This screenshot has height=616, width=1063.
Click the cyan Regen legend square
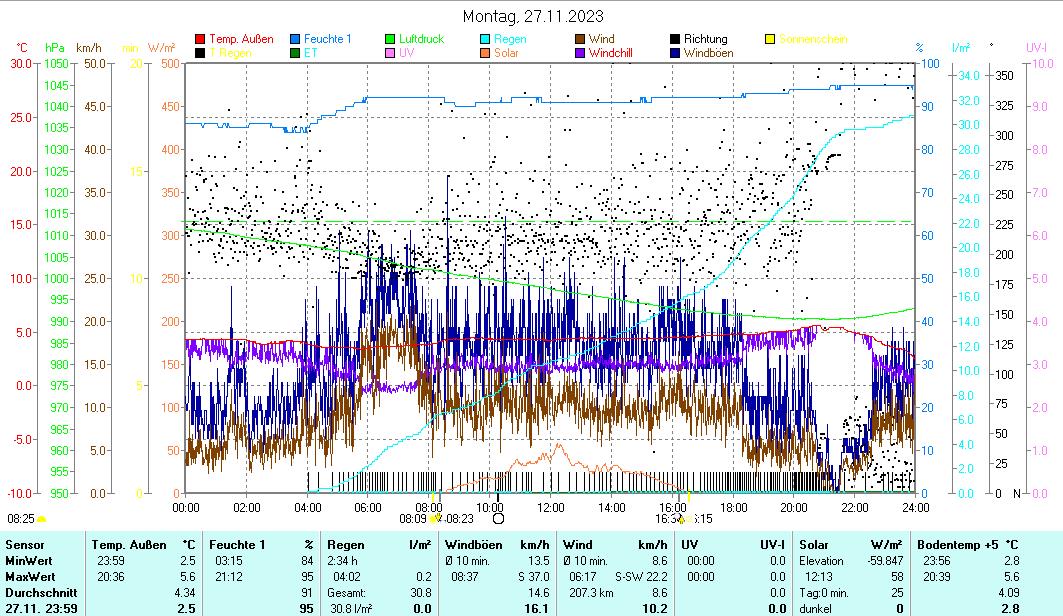tap(485, 39)
